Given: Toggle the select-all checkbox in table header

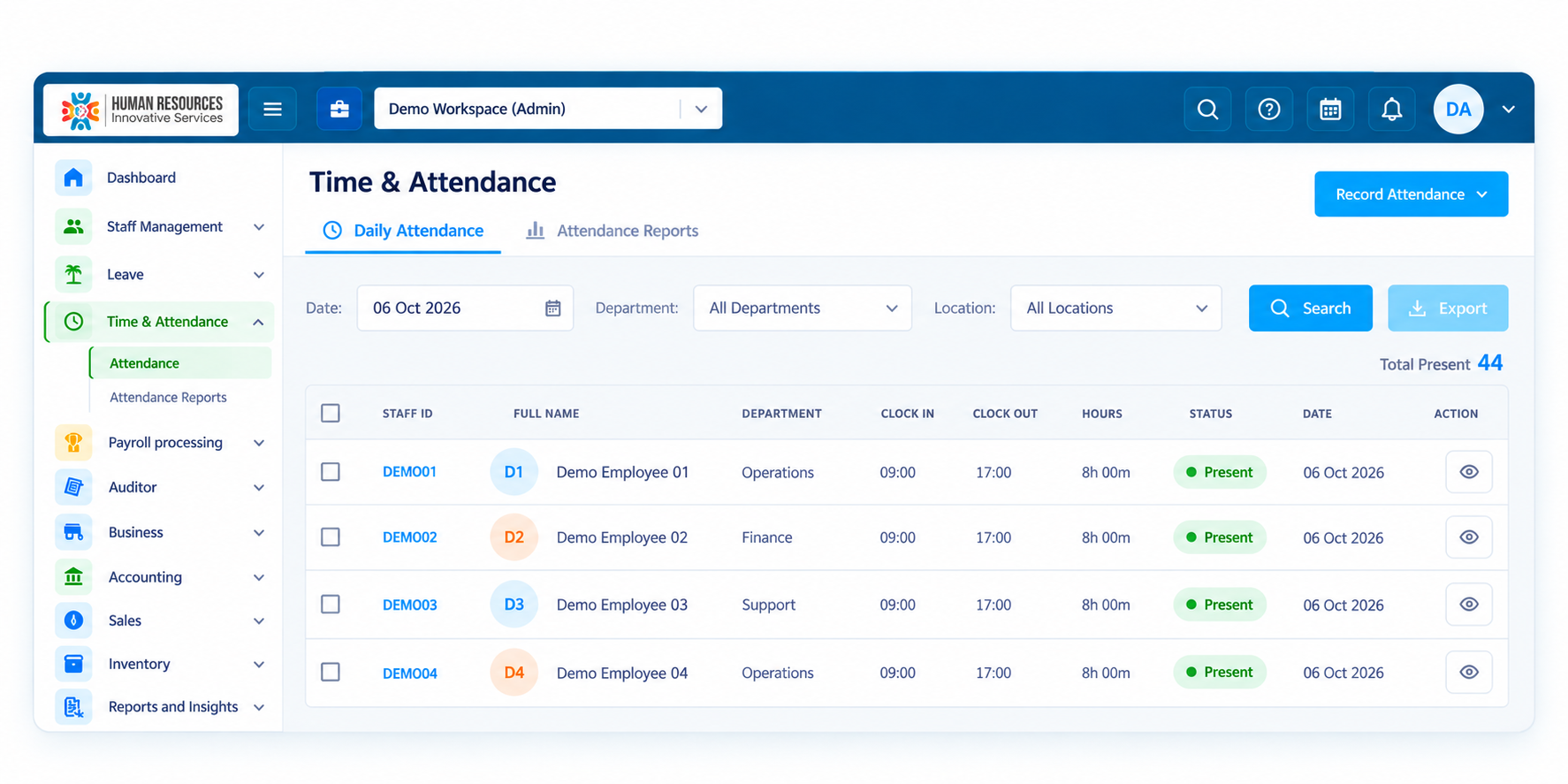Looking at the screenshot, I should 331,413.
